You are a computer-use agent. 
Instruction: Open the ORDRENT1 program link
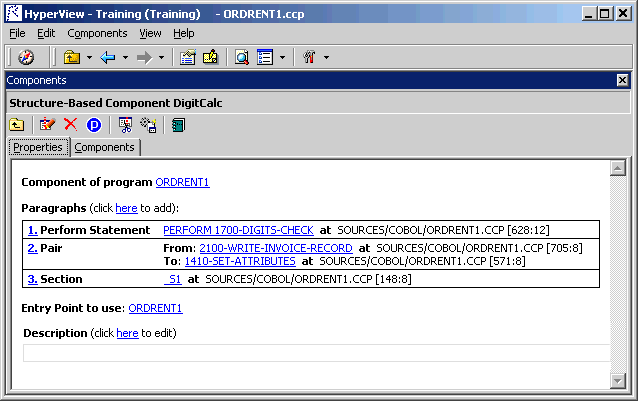(x=182, y=182)
